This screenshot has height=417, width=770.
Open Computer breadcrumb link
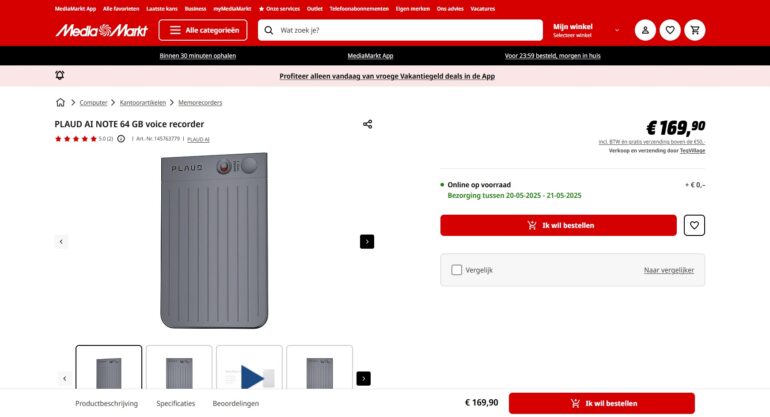[x=93, y=103]
